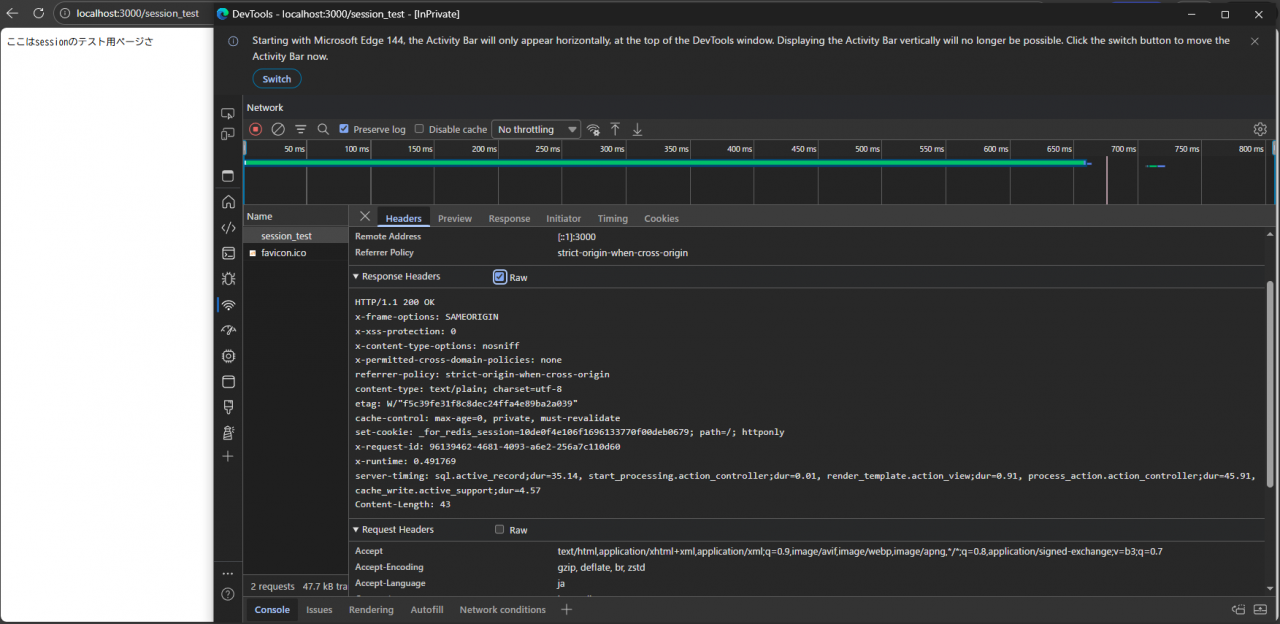Enable the Disable cache checkbox
This screenshot has width=1280, height=624.
tap(420, 129)
